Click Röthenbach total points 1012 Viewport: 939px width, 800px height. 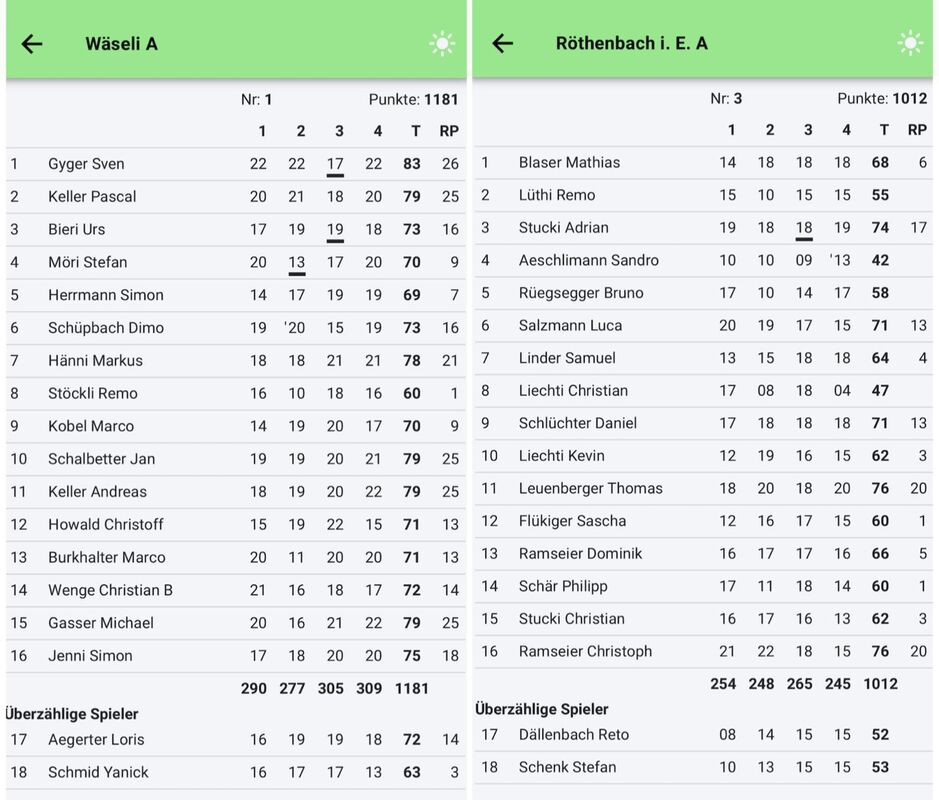[908, 98]
